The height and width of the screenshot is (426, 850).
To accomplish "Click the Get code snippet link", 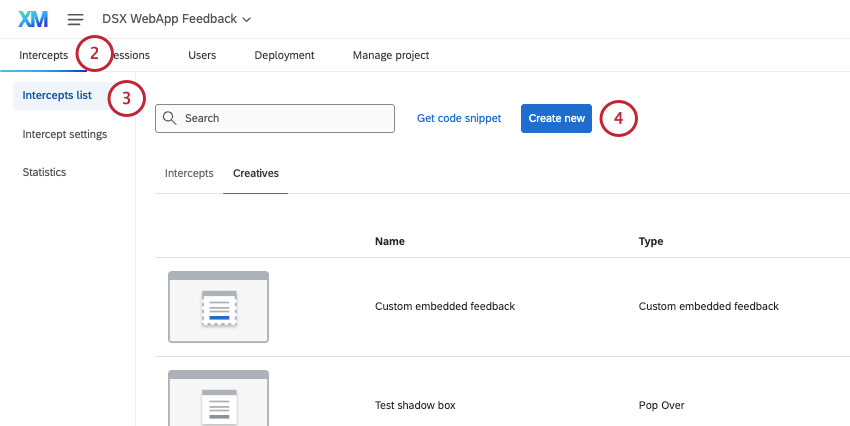I will click(x=459, y=118).
